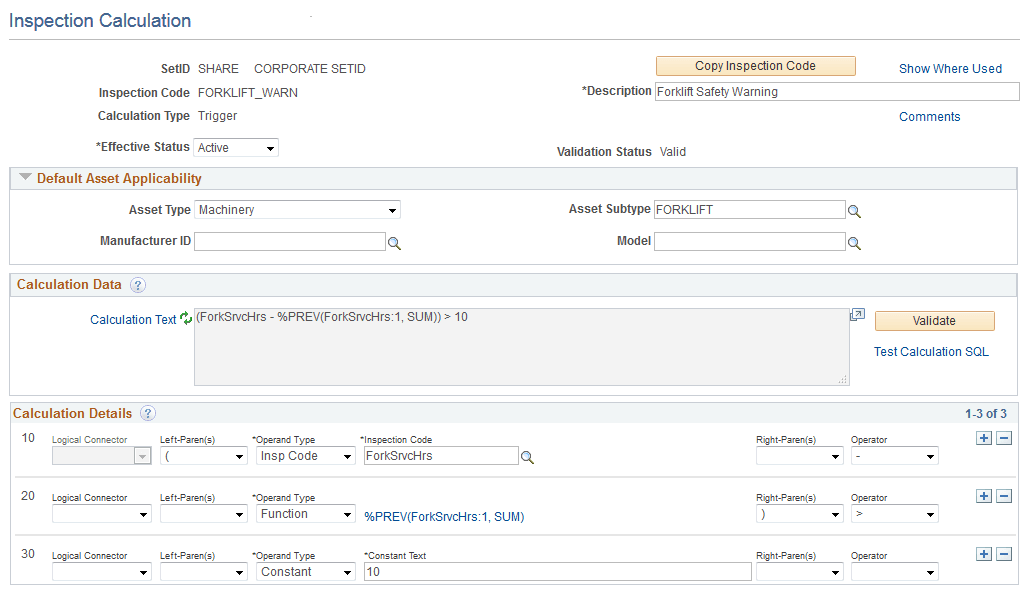
Task: Open the Manufacturer ID lookup magnifier
Action: pos(394,241)
